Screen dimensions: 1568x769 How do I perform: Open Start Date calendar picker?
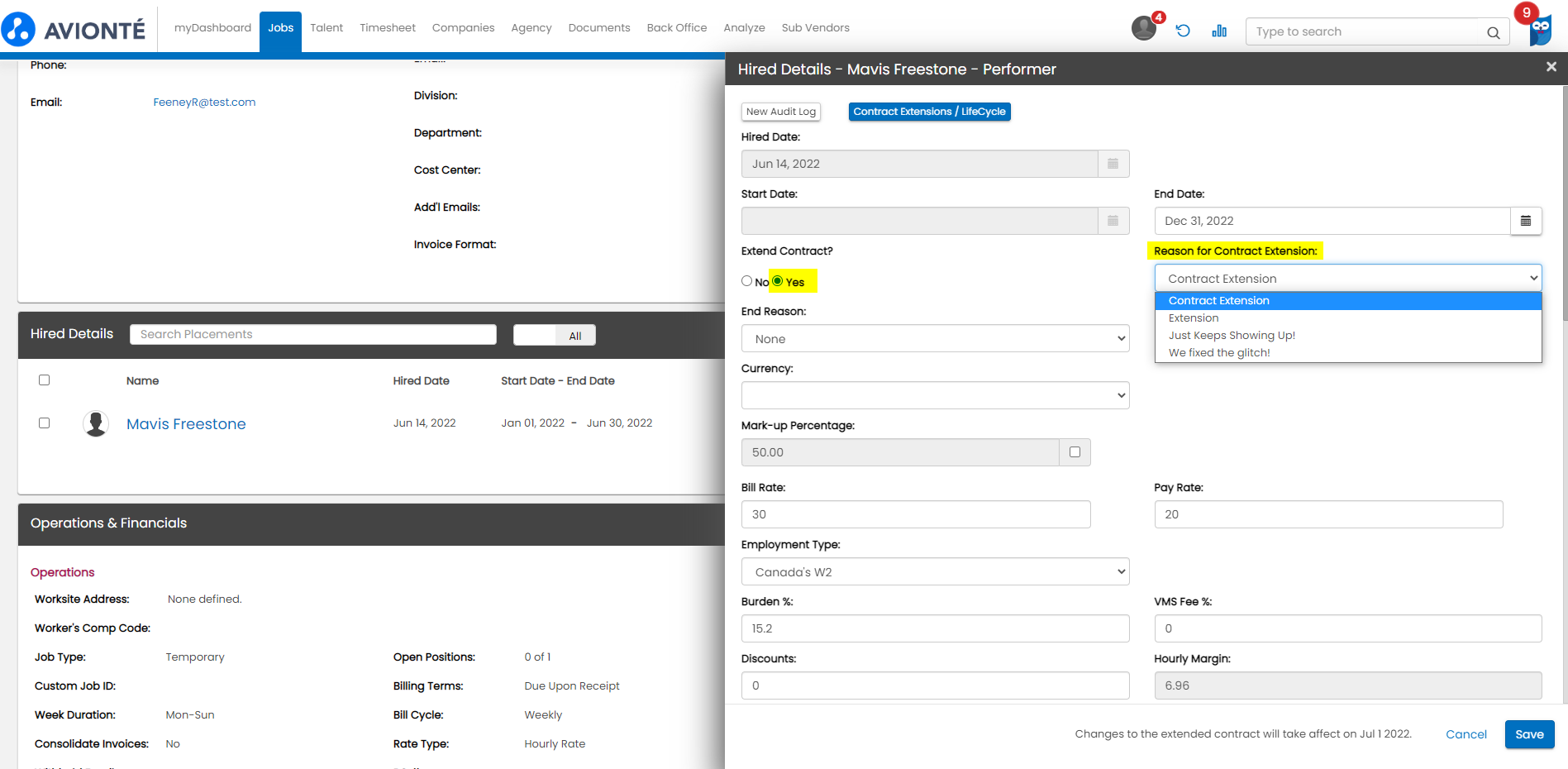(x=1113, y=221)
